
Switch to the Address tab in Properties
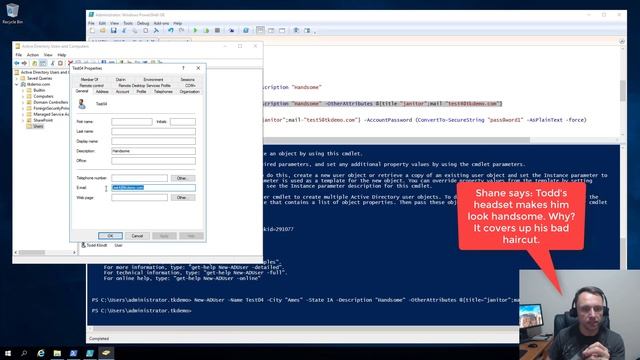pos(102,92)
